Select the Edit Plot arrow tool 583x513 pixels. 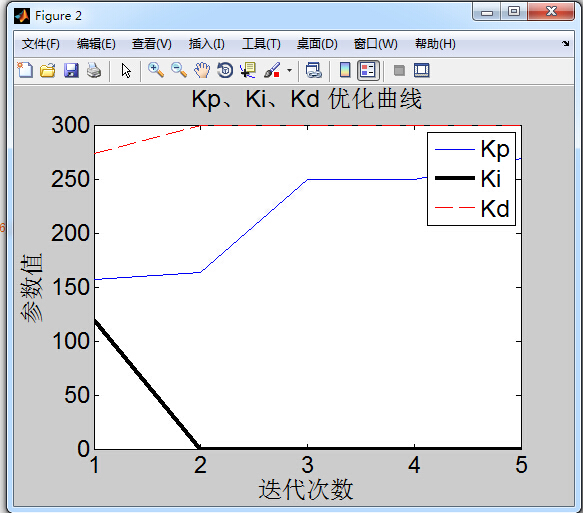pyautogui.click(x=126, y=70)
